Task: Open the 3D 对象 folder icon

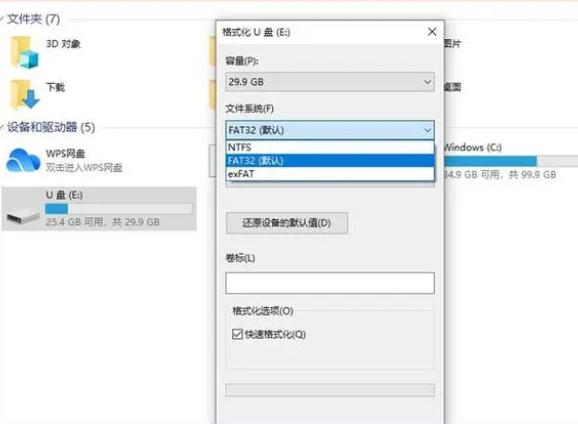Action: point(24,53)
